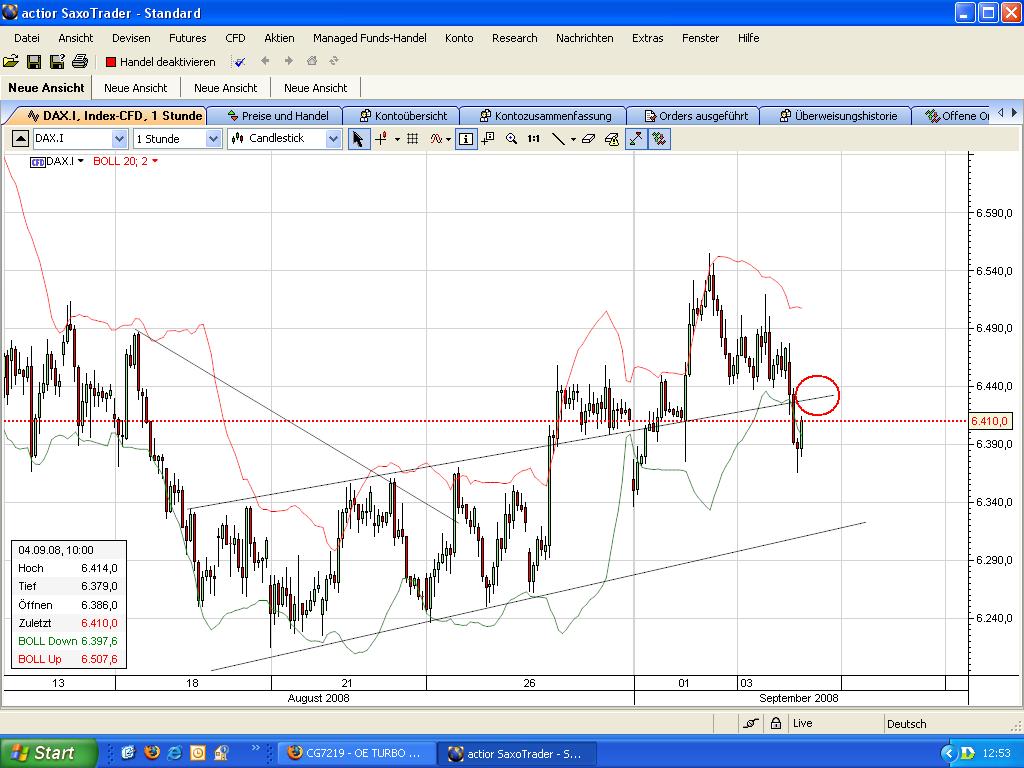Open the Hilfe menu
This screenshot has width=1024, height=768.
click(748, 38)
